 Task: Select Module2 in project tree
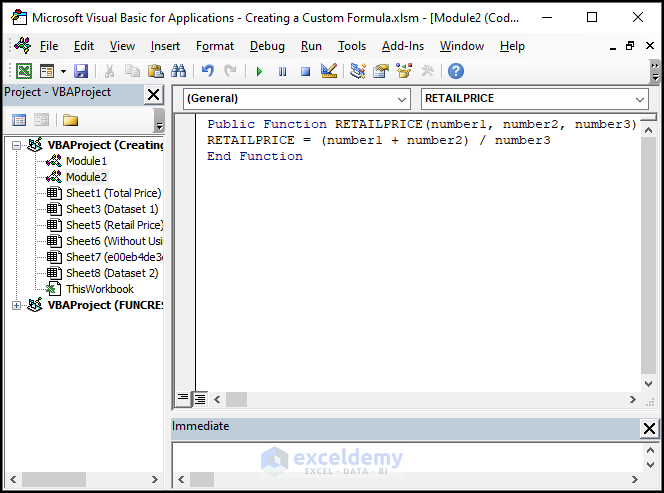pos(86,177)
